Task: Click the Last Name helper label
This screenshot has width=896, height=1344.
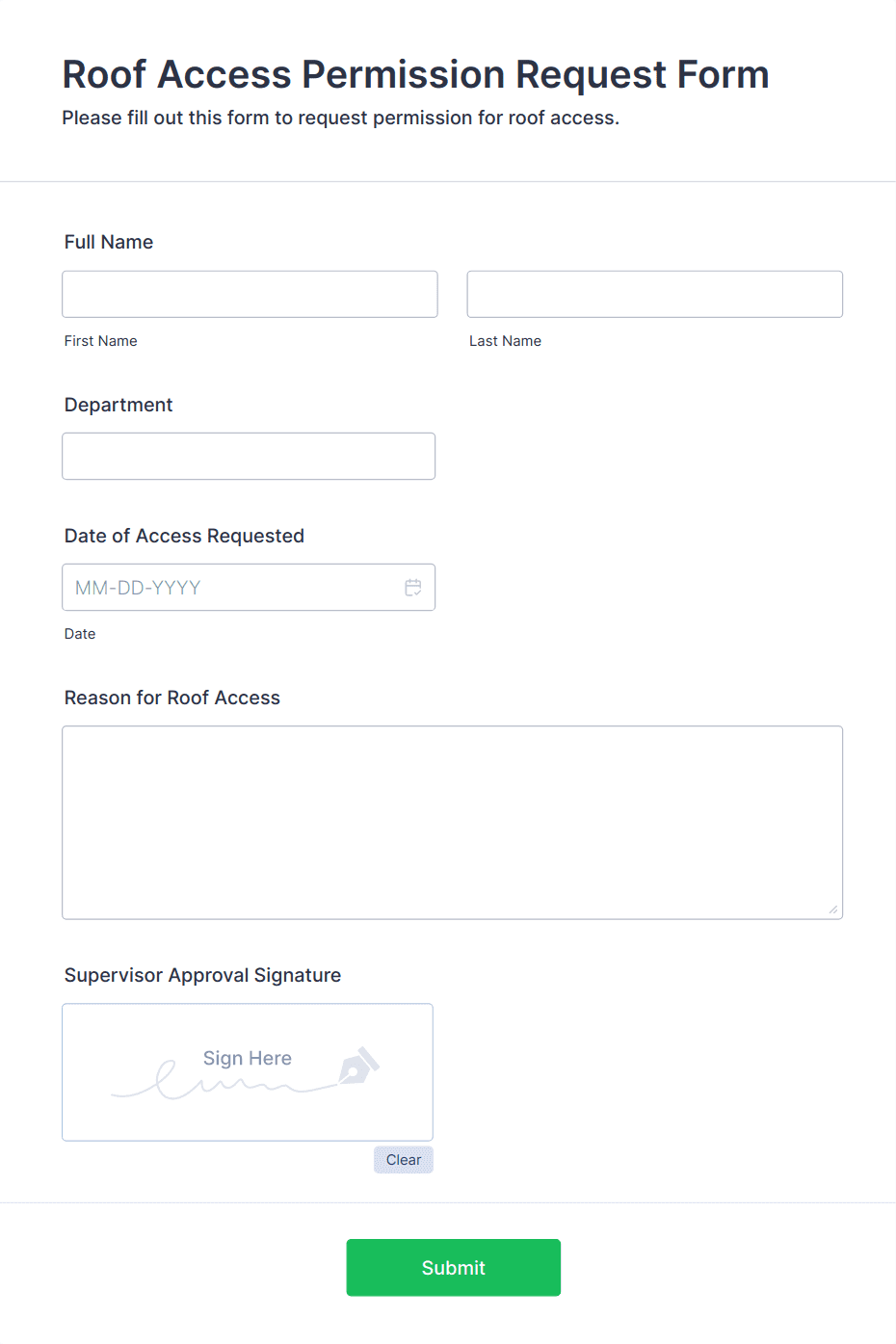Action: click(505, 340)
